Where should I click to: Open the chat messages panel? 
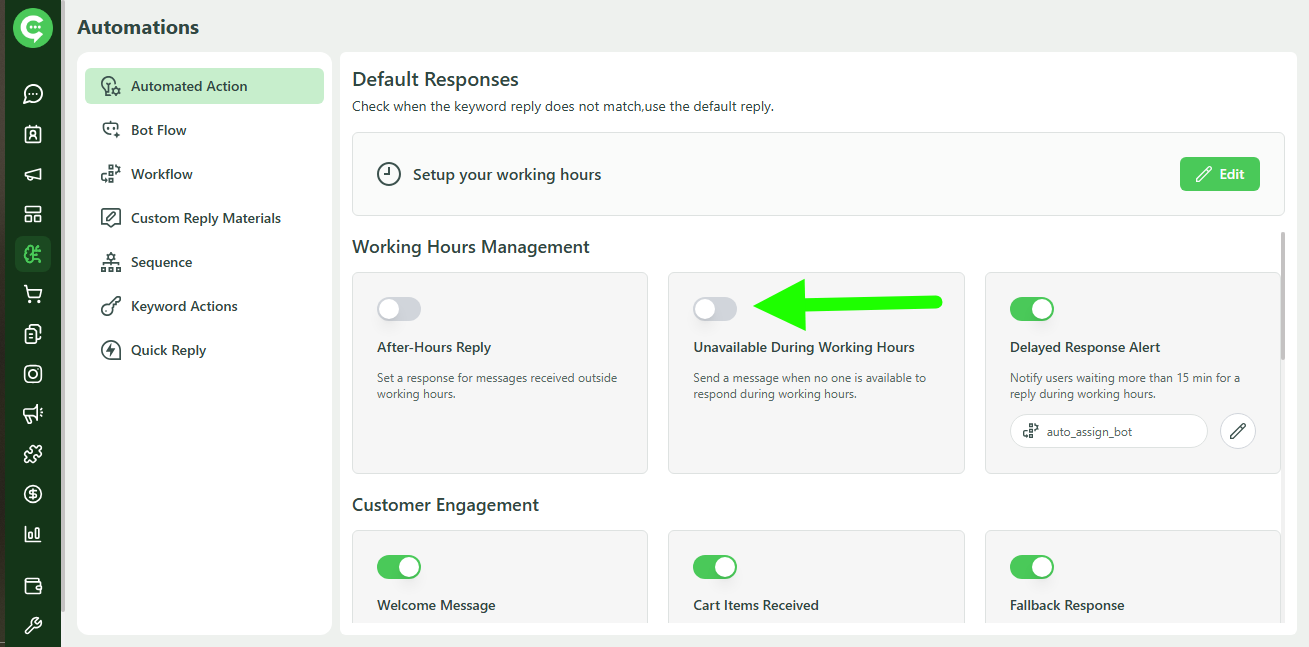(x=32, y=94)
